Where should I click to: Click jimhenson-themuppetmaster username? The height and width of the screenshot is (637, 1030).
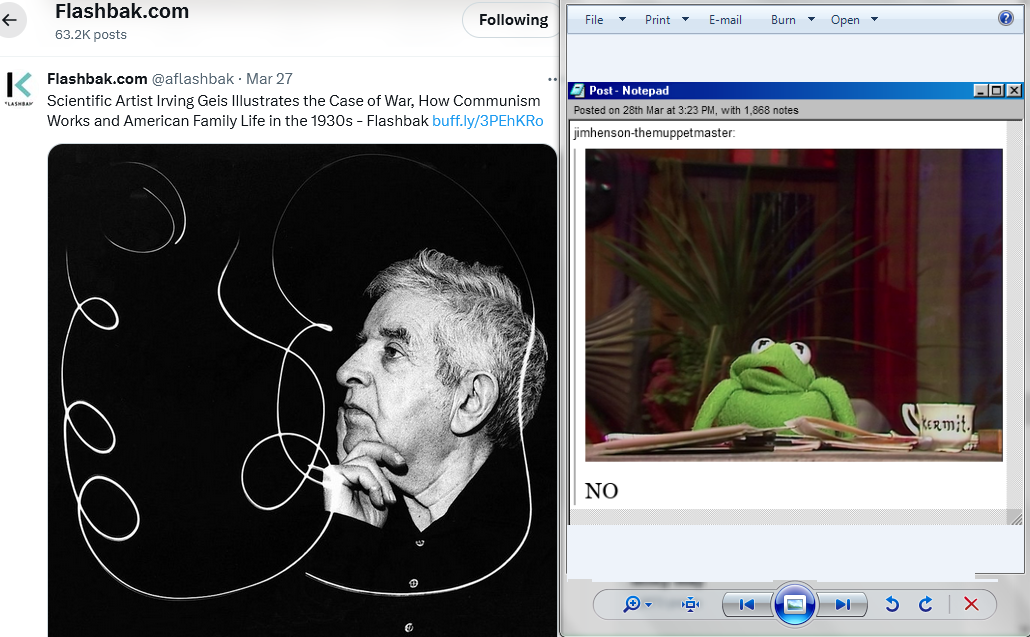(x=653, y=133)
